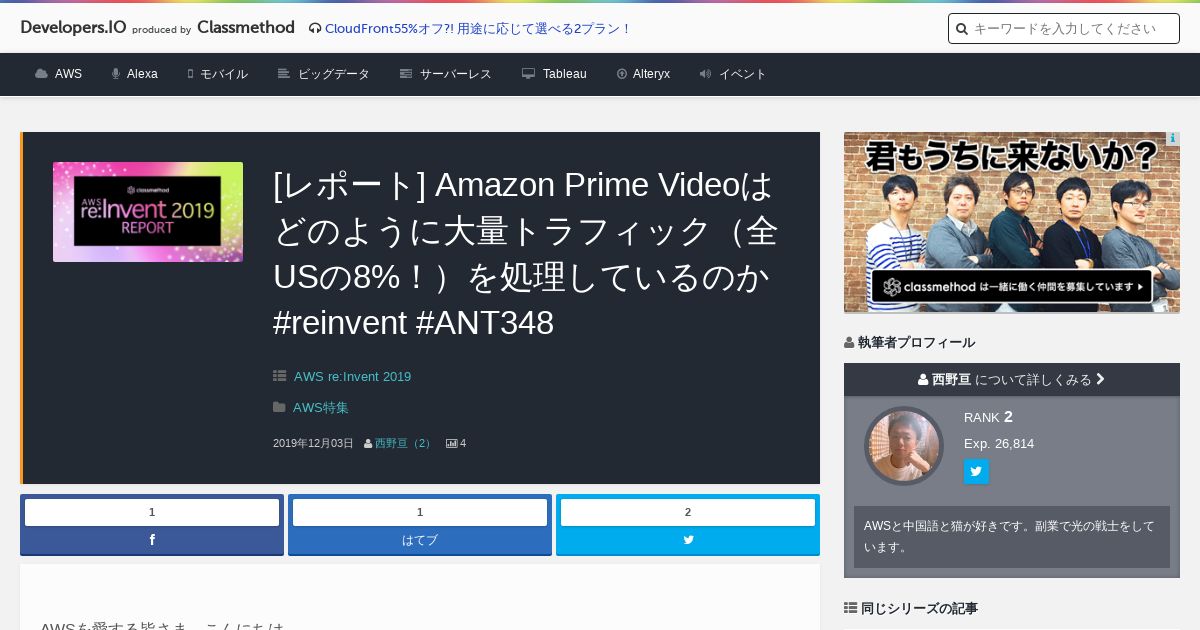Viewport: 1200px width, 630px height.
Task: Click the headset icon beside CloudFront promo
Action: (x=315, y=28)
